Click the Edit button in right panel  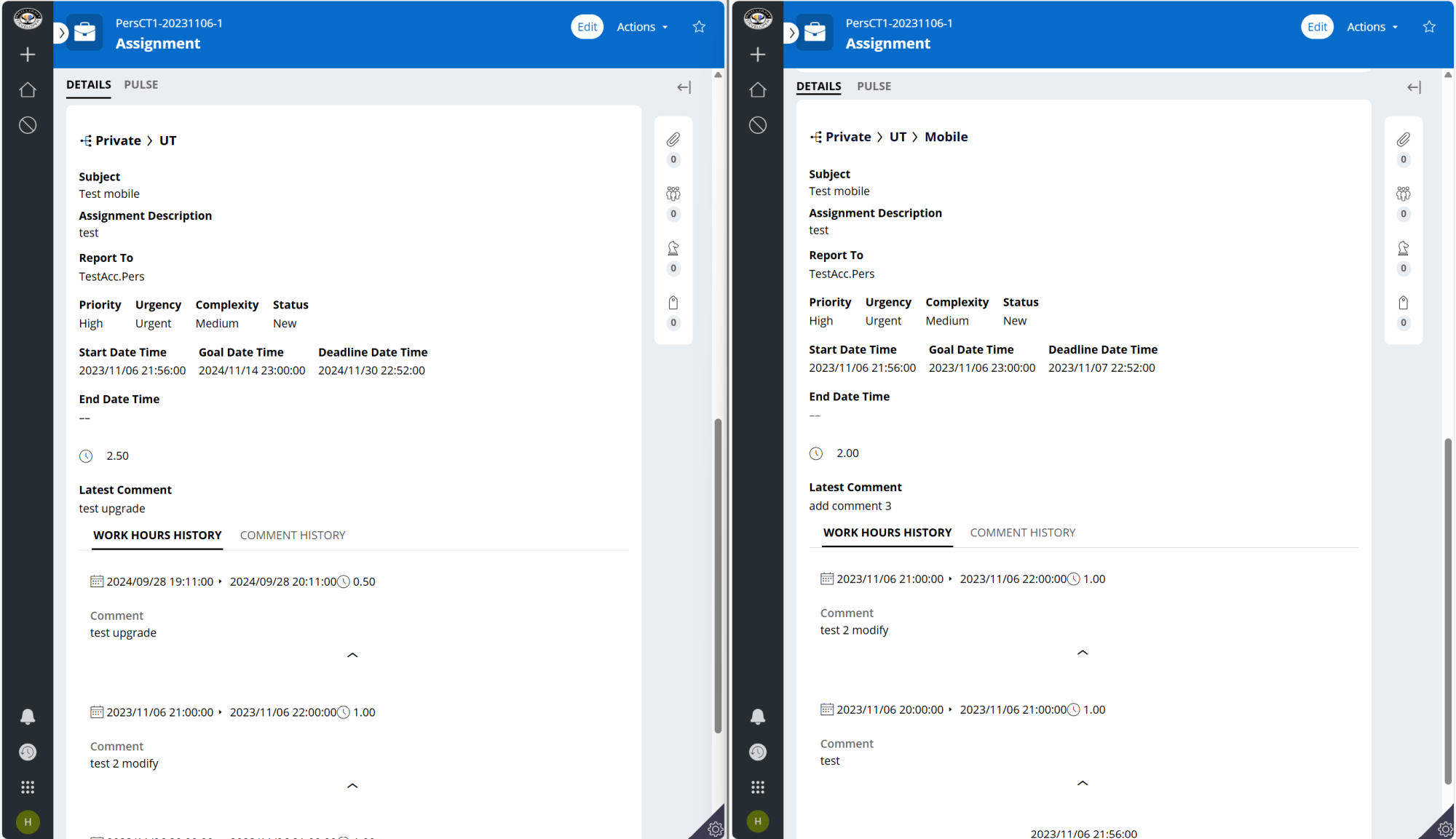pos(1317,27)
